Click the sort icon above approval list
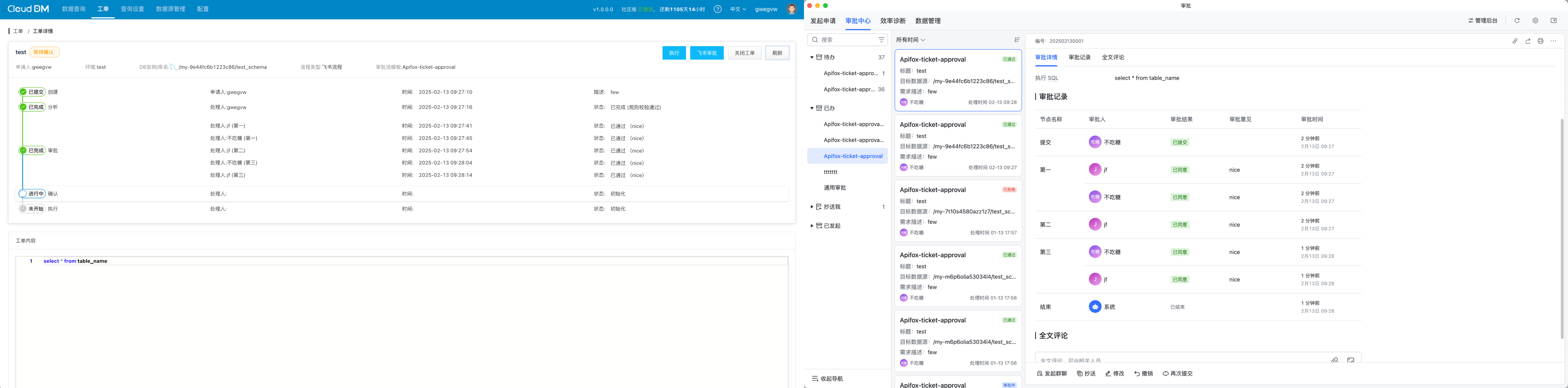Image resolution: width=1568 pixels, height=388 pixels. point(1017,40)
